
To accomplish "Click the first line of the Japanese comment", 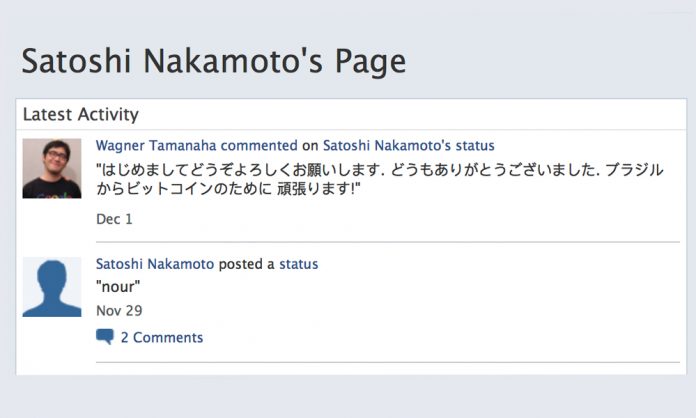I will click(x=379, y=170).
